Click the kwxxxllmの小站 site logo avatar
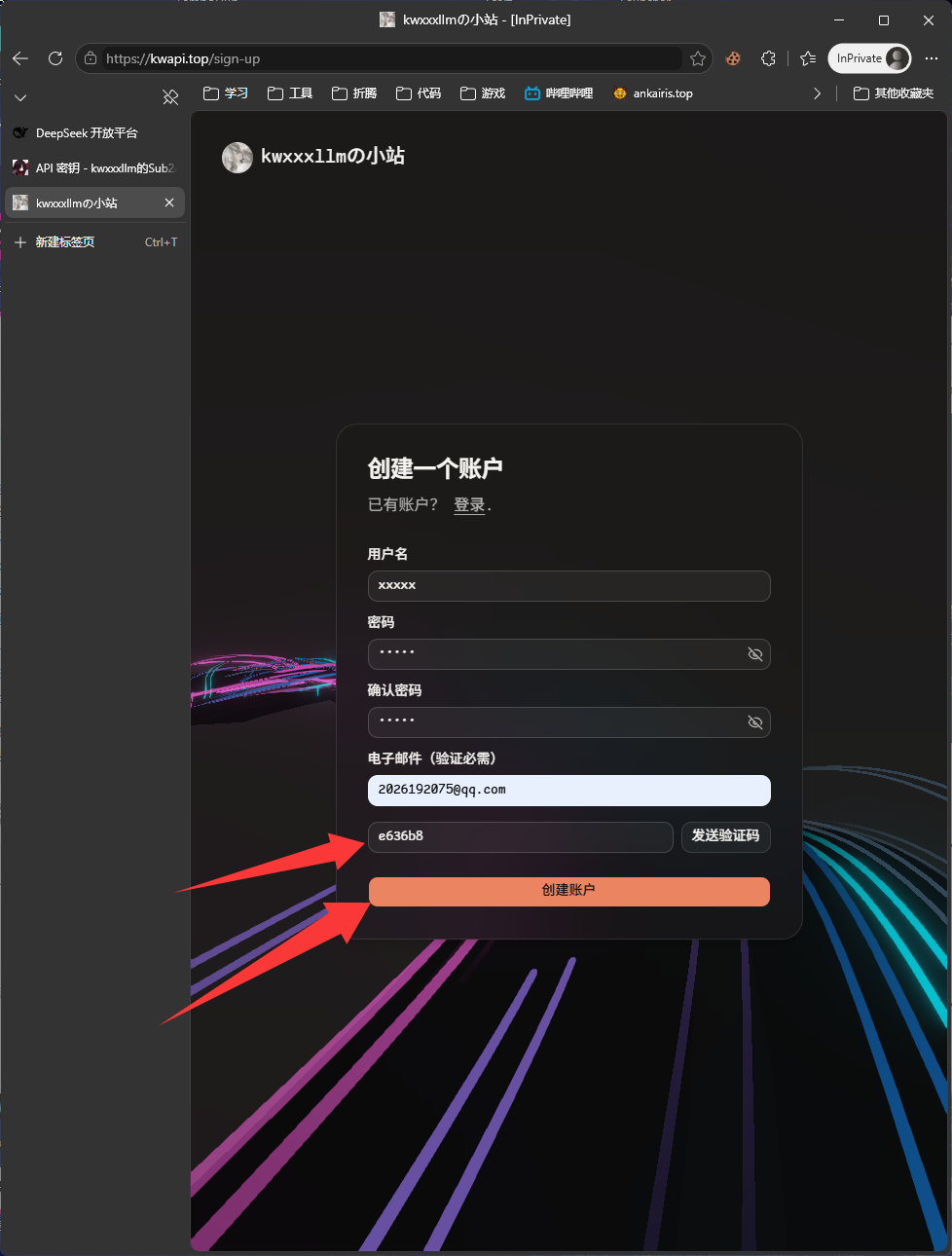This screenshot has height=1256, width=952. [x=238, y=157]
